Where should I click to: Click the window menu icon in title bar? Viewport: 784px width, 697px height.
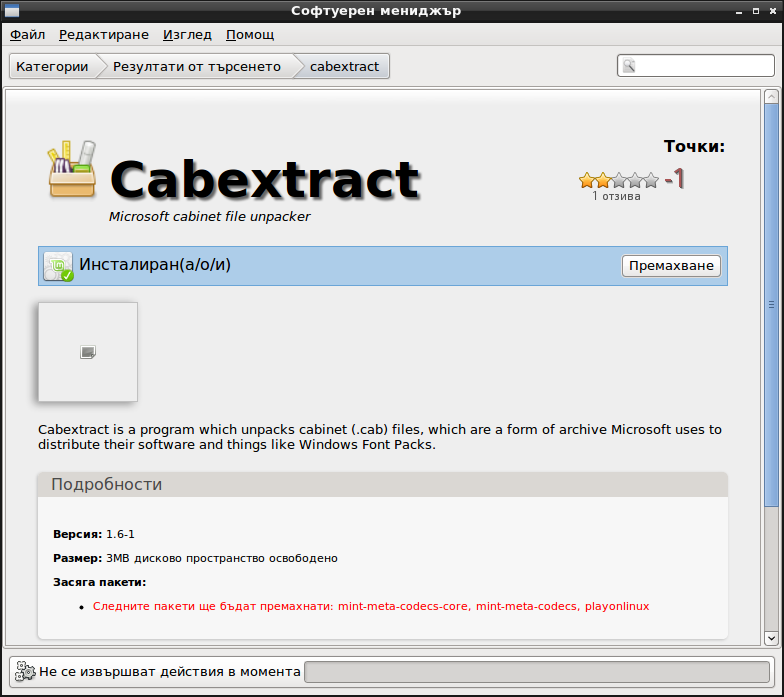11,10
